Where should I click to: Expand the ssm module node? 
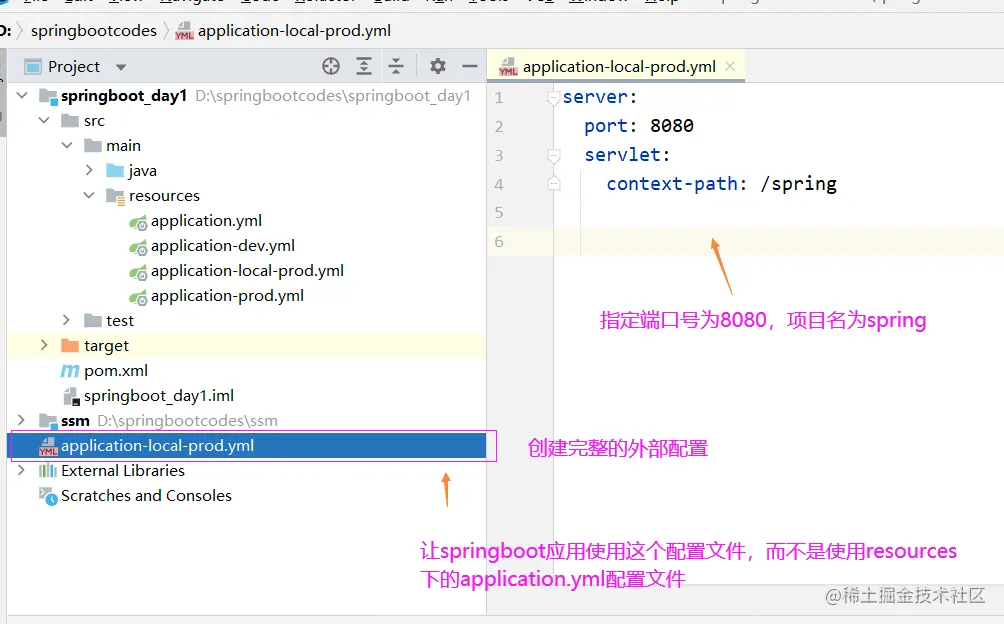click(21, 420)
